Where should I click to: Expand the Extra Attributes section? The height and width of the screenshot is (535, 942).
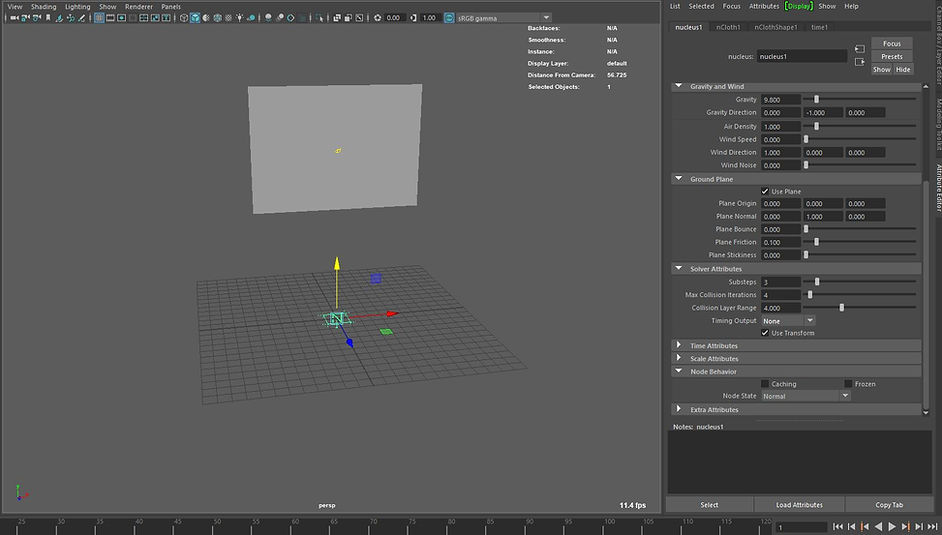point(679,409)
